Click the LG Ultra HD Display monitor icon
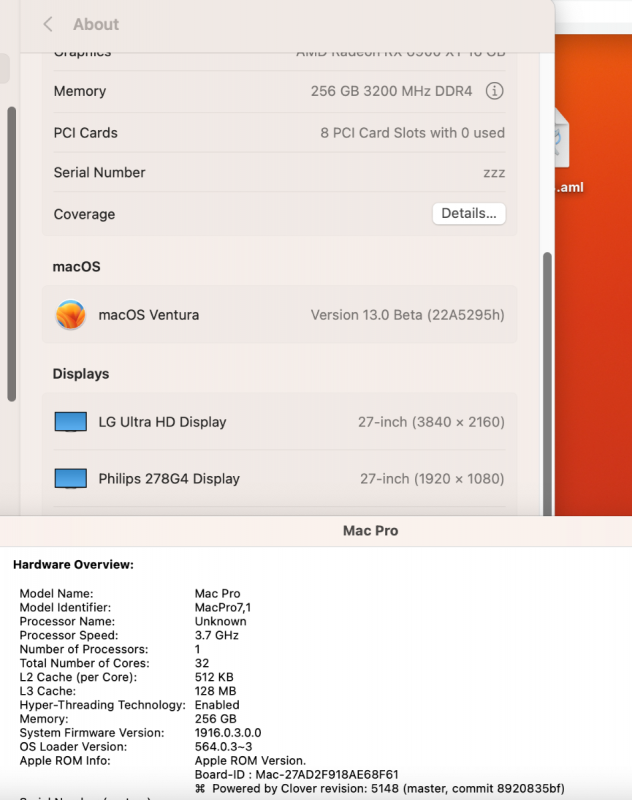The image size is (632, 800). (70, 422)
